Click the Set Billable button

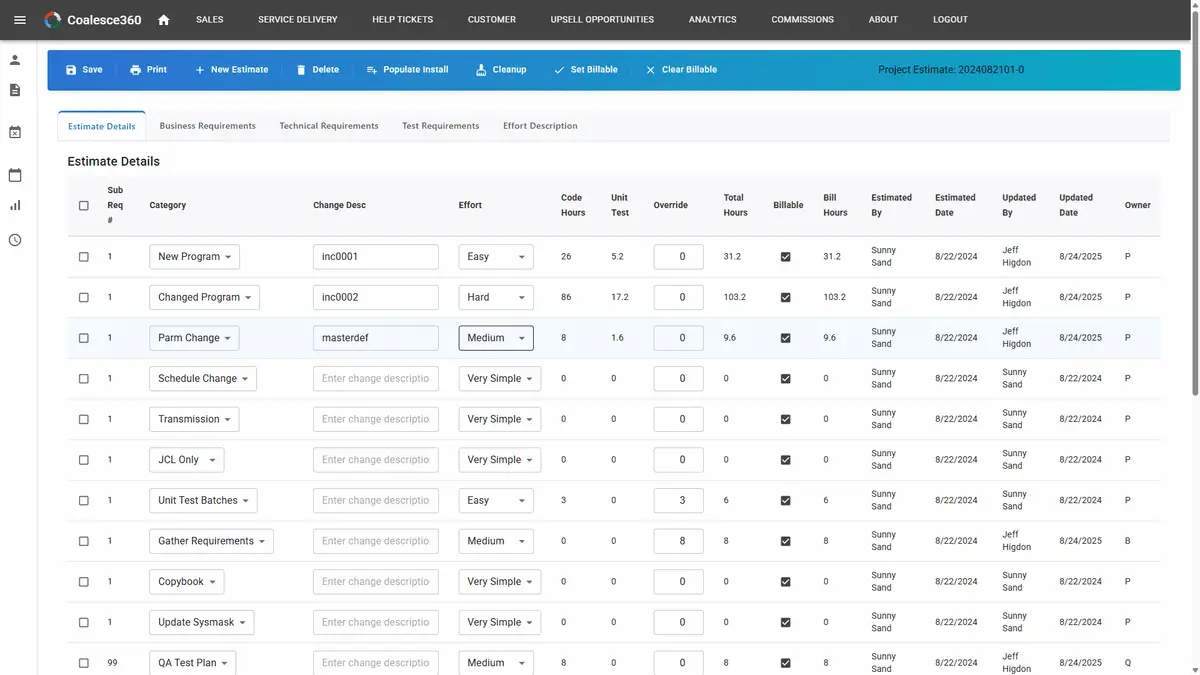pos(586,69)
